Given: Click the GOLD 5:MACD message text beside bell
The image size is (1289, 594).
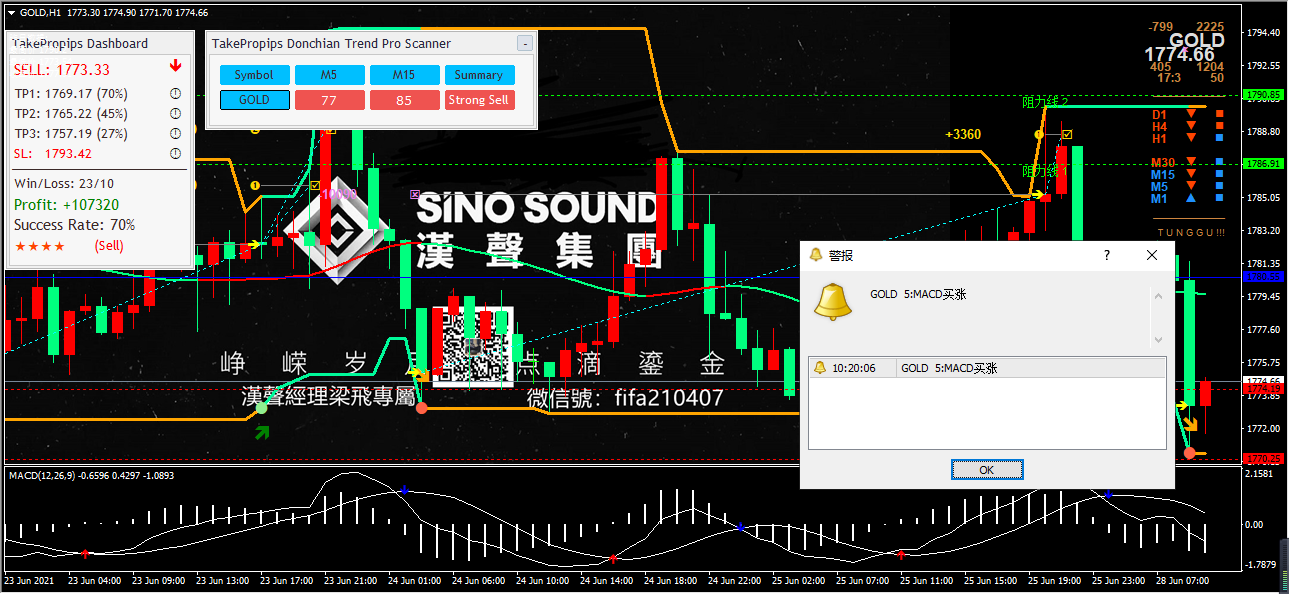Looking at the screenshot, I should [x=918, y=294].
